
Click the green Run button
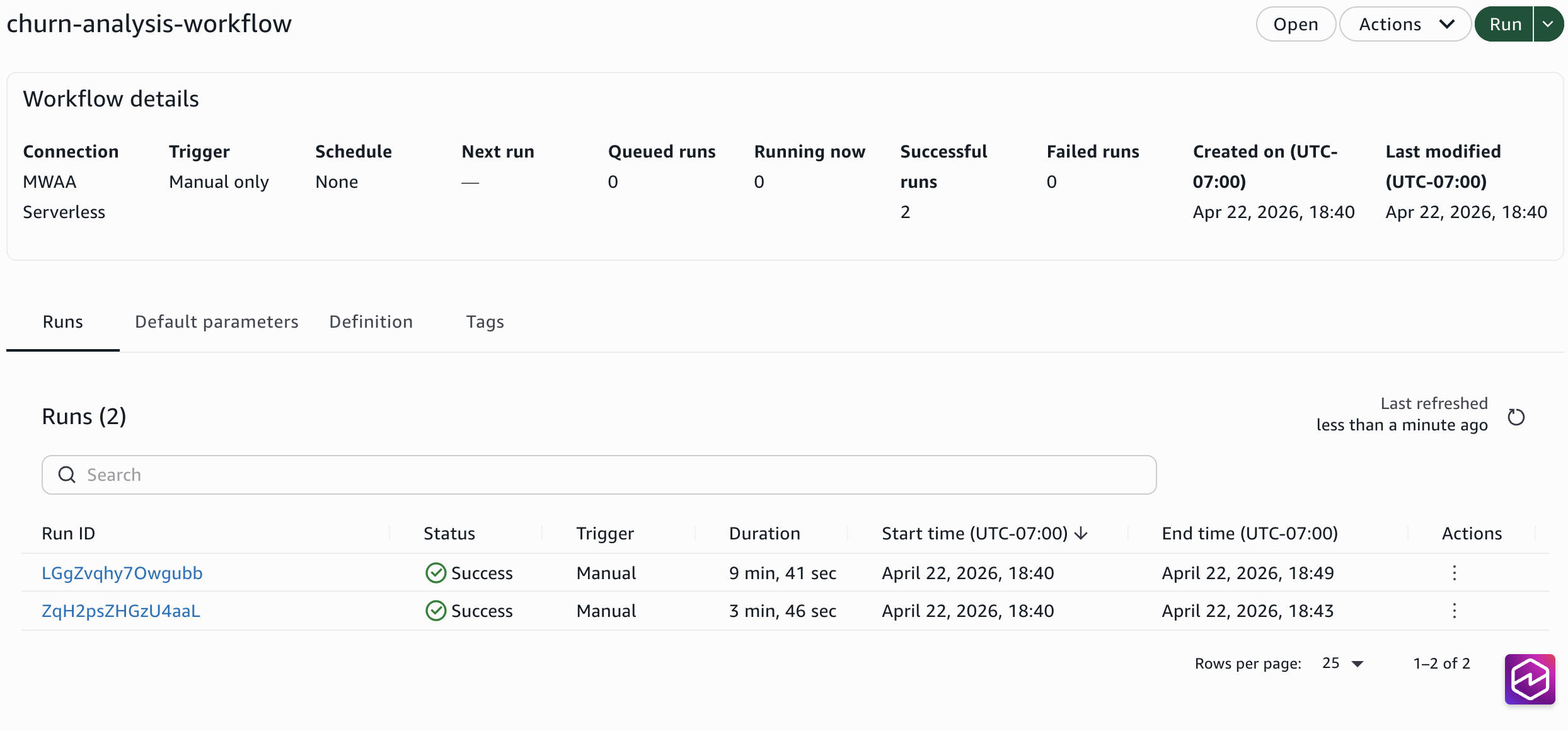click(x=1504, y=24)
